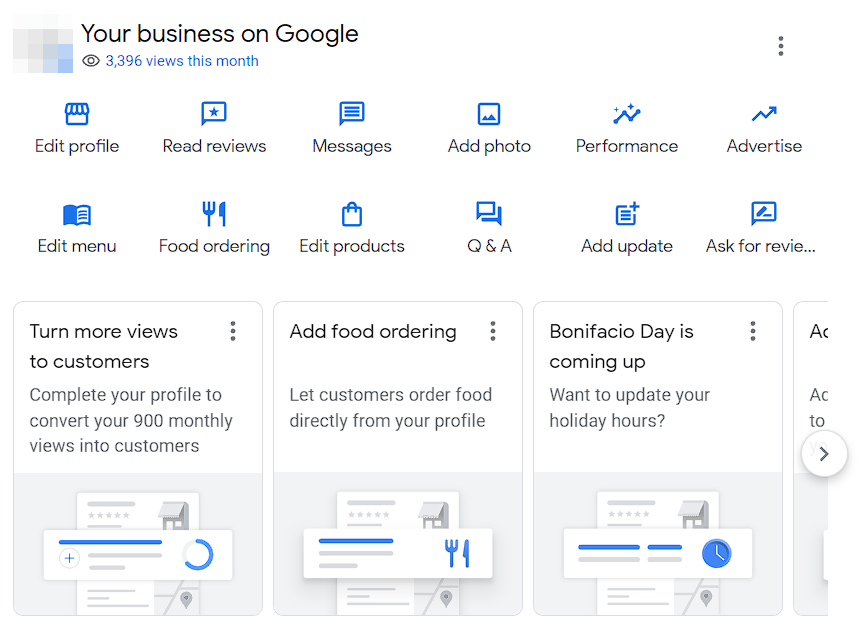Open the 3,396 views this month link

tap(182, 61)
